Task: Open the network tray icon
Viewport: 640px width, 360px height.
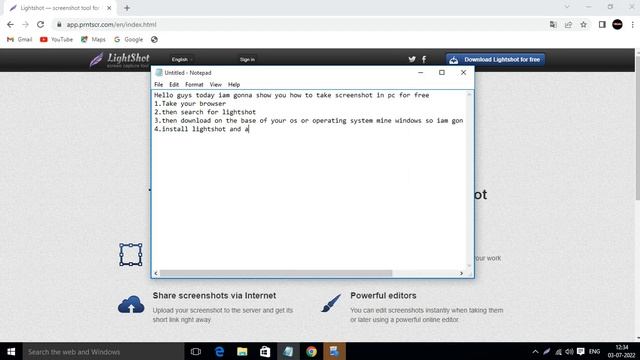Action: tap(558, 351)
